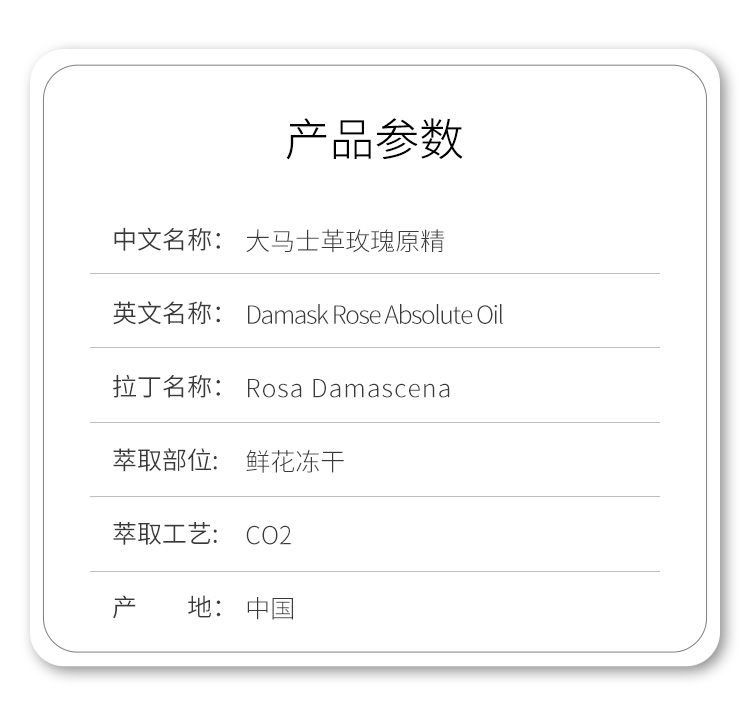Viewport: 750px width, 721px height.
Task: Click the "萃取工艺" label
Action: (163, 534)
